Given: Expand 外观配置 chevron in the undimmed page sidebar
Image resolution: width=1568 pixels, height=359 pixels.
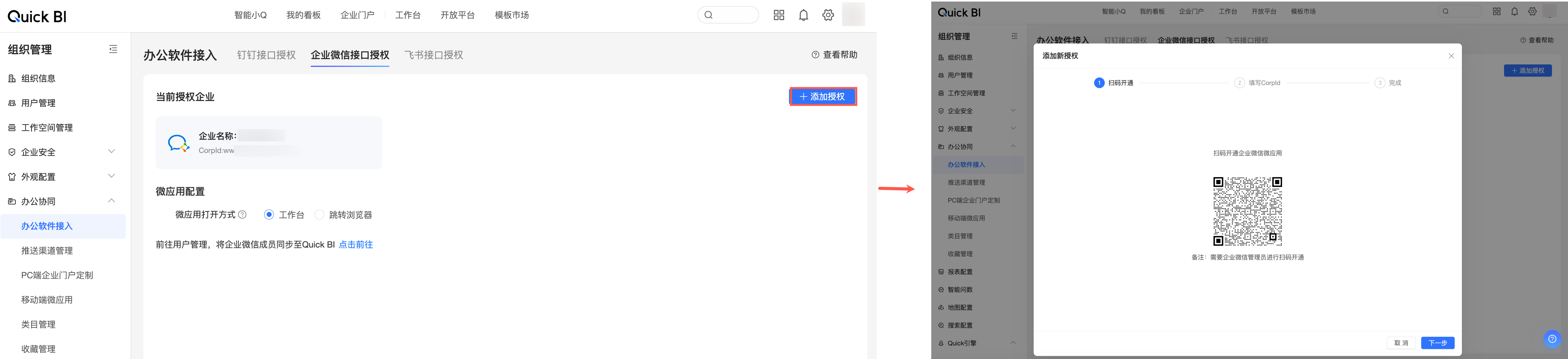Looking at the screenshot, I should 112,176.
